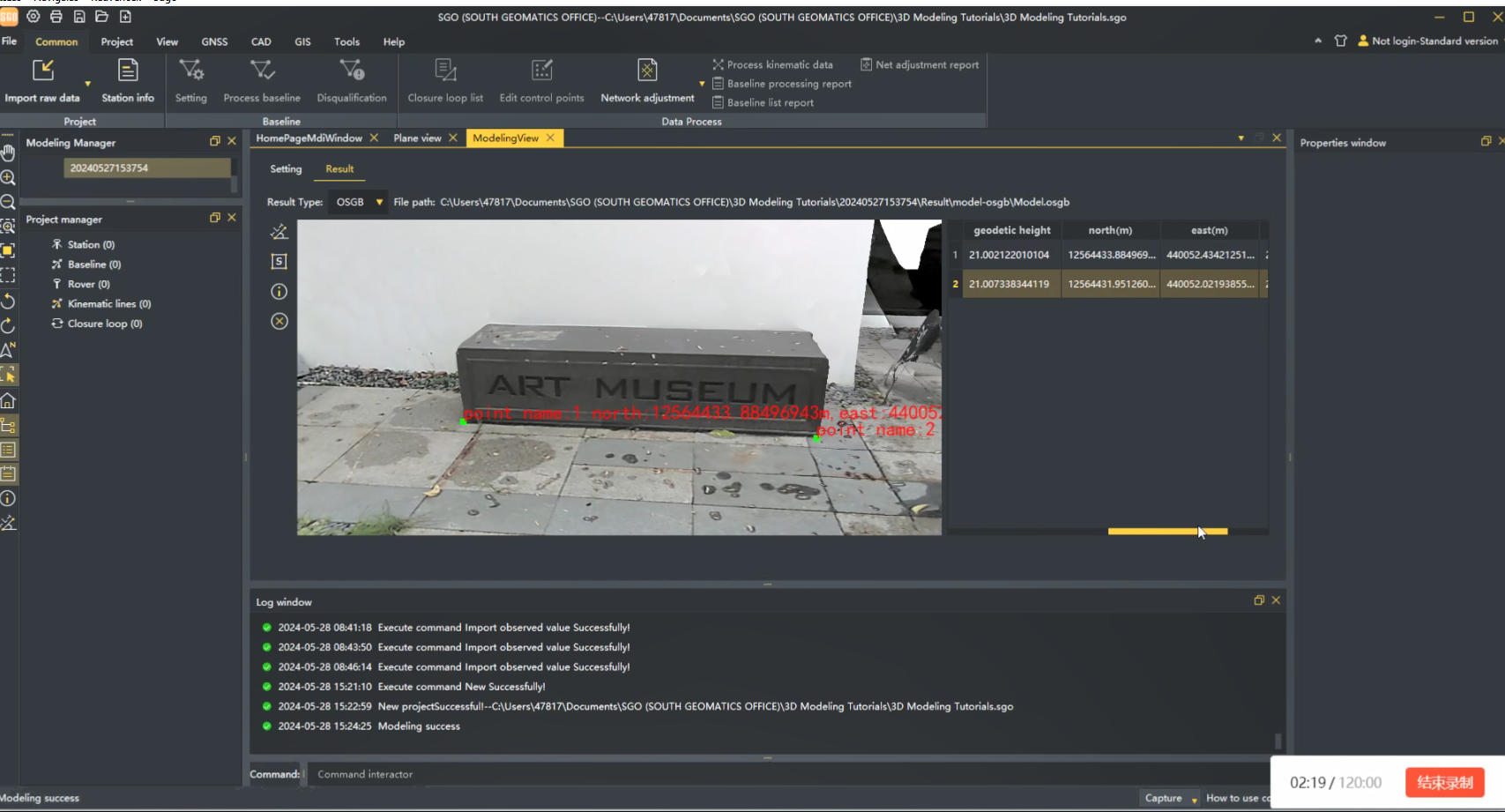Switch to the Setting tab

pyautogui.click(x=286, y=168)
